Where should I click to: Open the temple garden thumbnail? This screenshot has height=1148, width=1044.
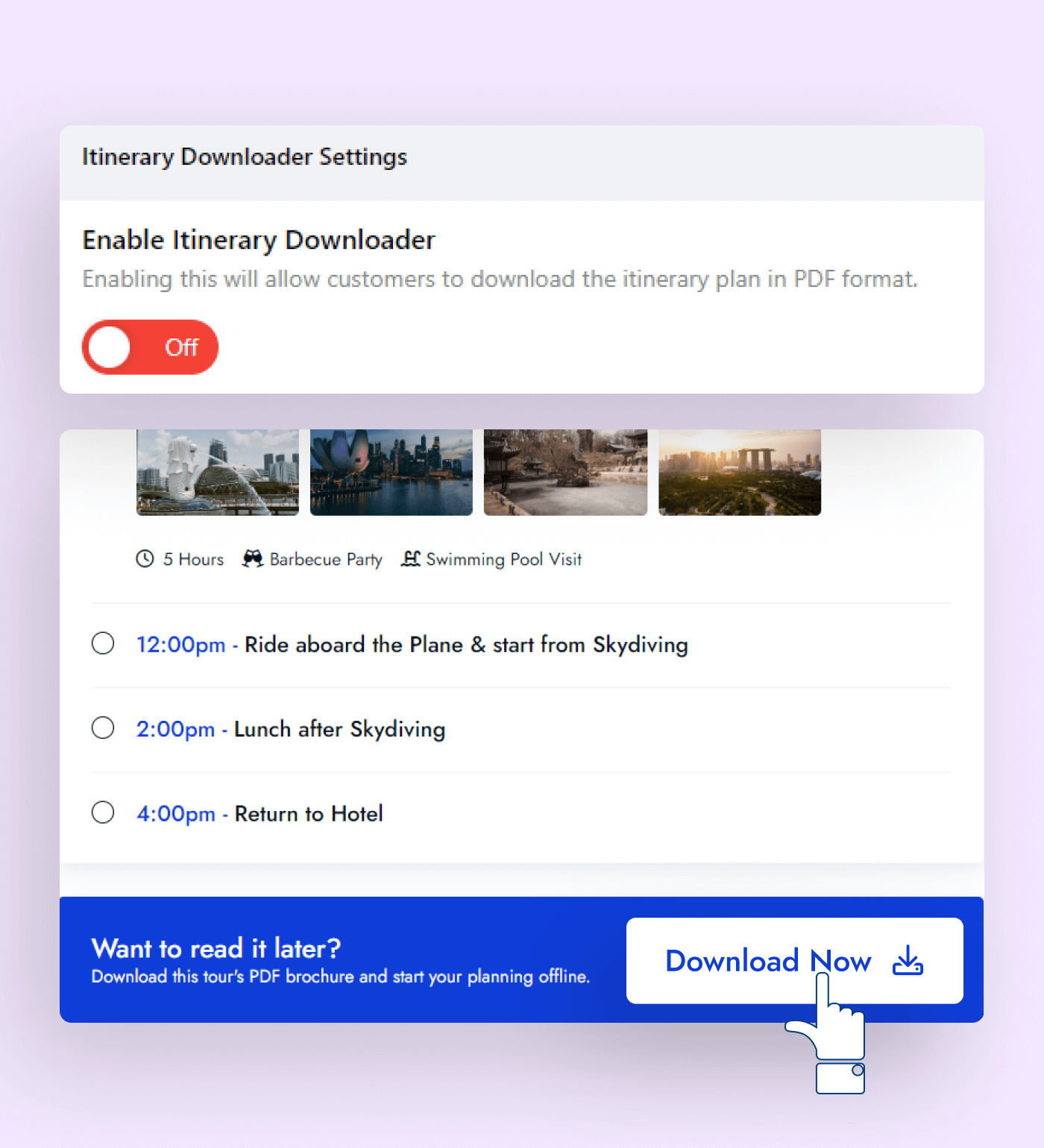565,472
